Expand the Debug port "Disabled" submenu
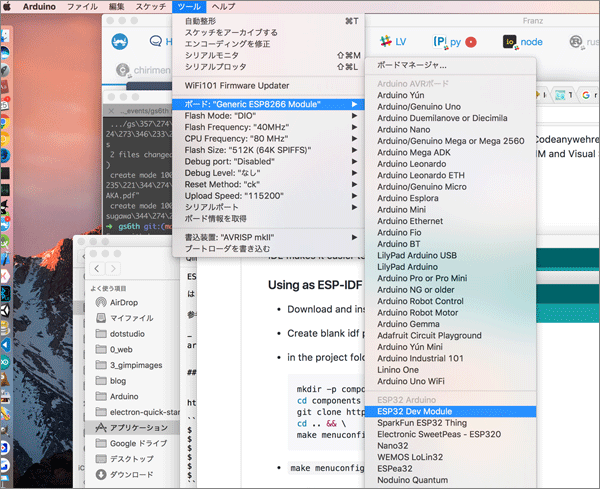Screen dimensions: 600x489 (x=268, y=161)
